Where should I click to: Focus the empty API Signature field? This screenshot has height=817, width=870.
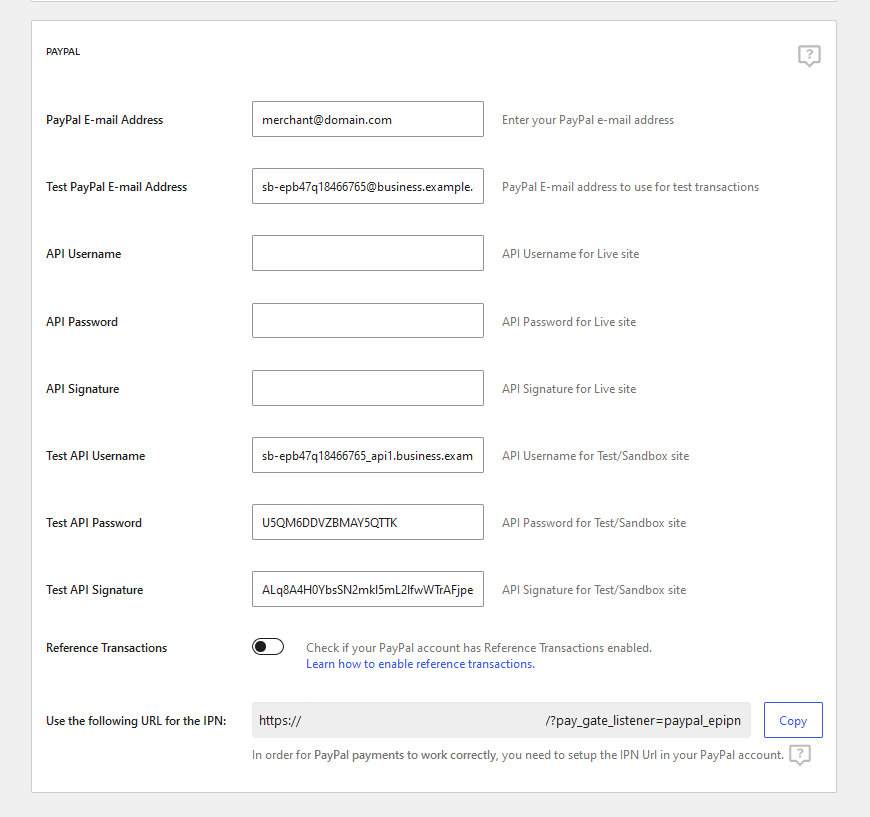coord(368,389)
